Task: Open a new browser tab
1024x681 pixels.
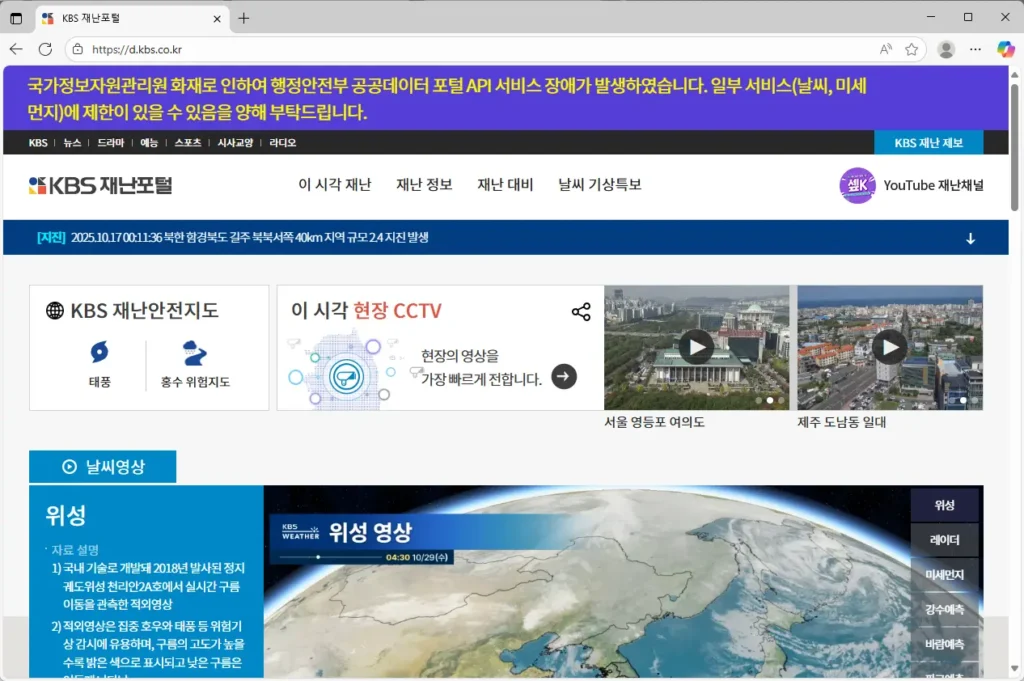Action: point(244,18)
